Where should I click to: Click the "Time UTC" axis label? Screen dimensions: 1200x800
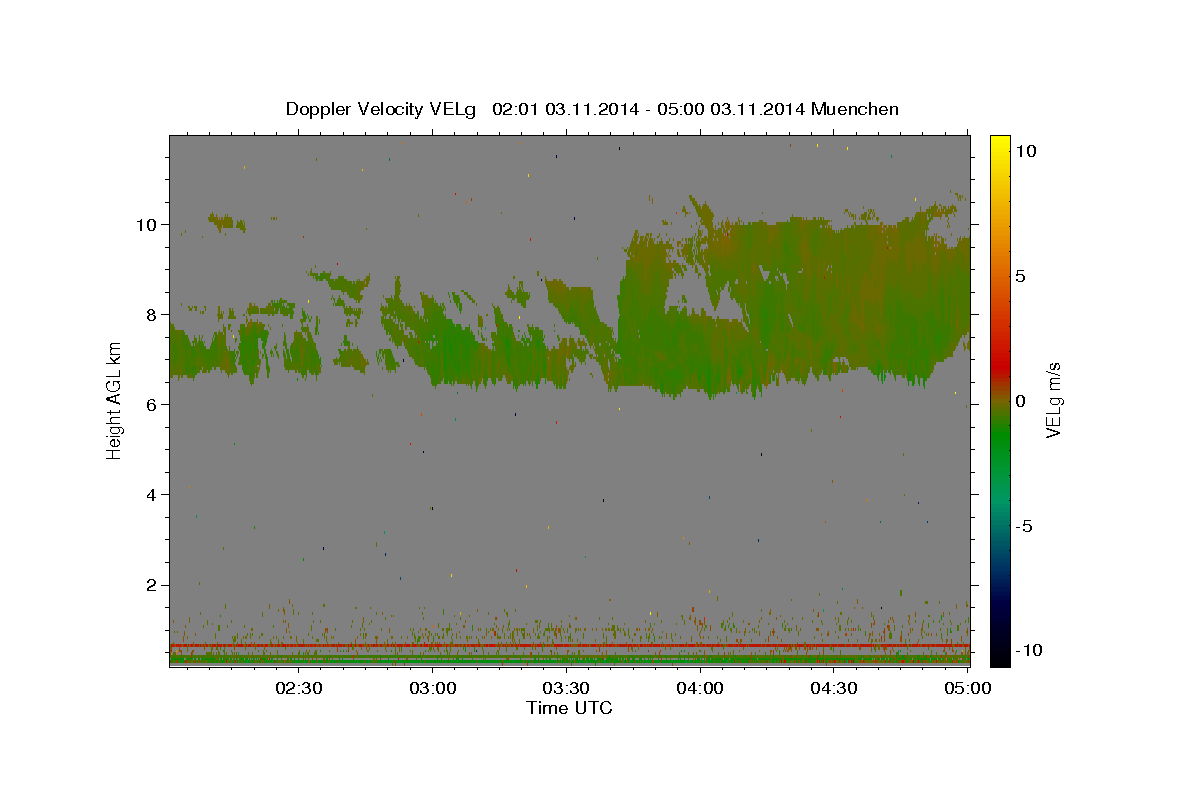[x=569, y=708]
